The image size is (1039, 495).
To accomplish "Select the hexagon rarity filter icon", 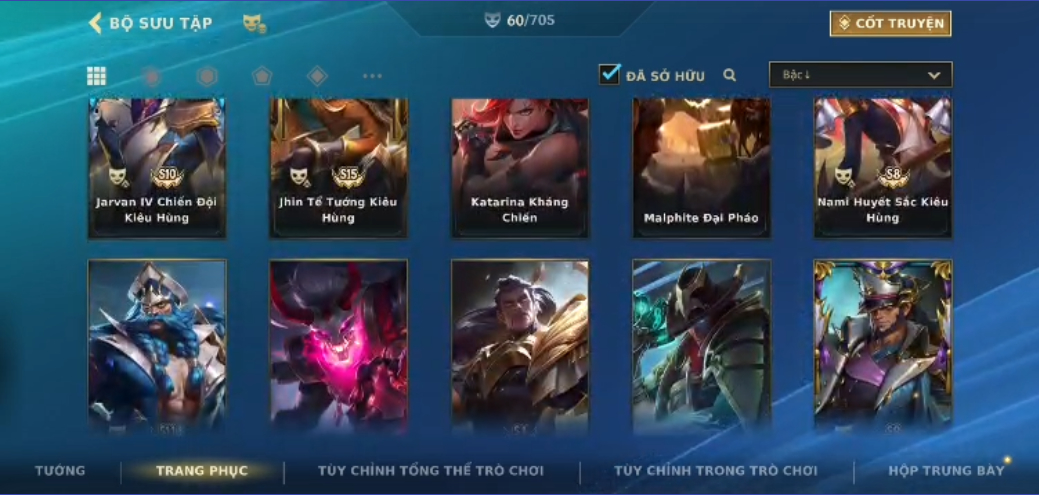I will (x=207, y=76).
